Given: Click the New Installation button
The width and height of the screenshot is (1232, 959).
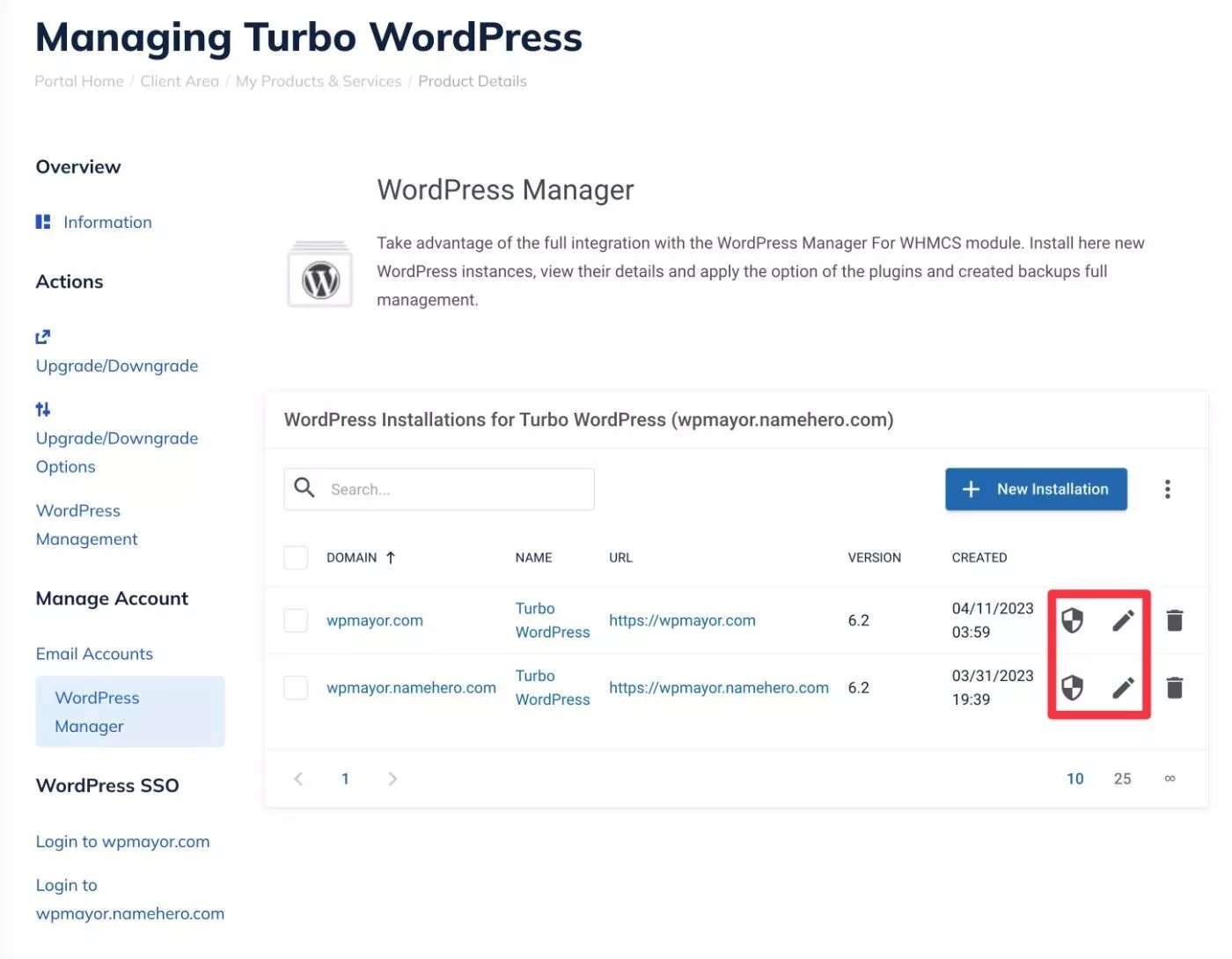Looking at the screenshot, I should (1036, 489).
